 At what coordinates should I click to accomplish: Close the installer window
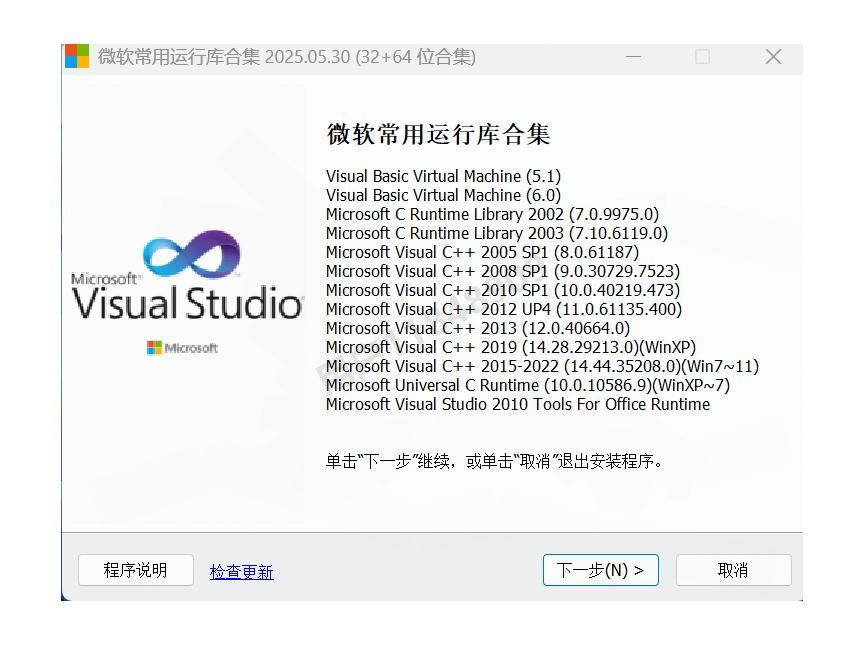point(773,56)
